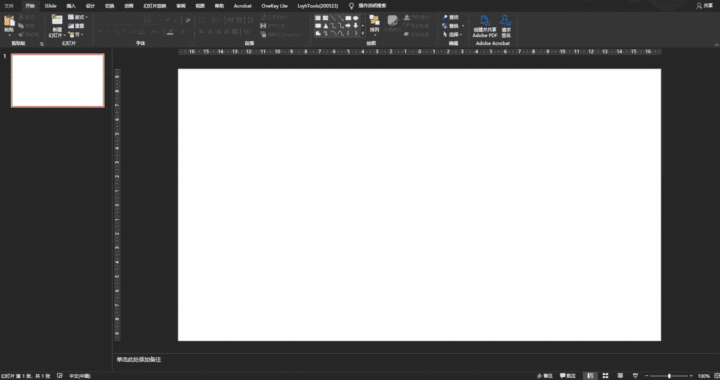Click the 100% zoom level value
Screen dimensions: 720x380
click(704, 376)
